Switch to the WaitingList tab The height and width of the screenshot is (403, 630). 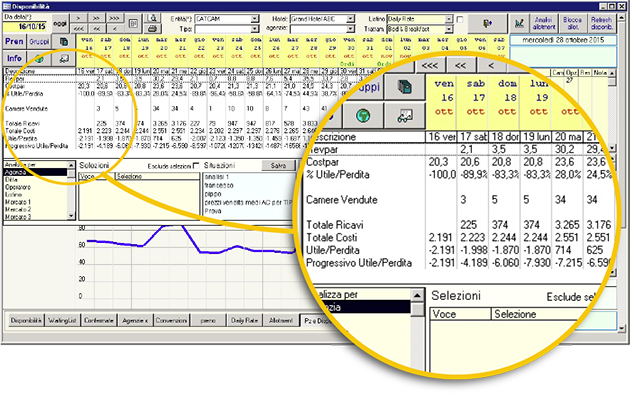[62, 321]
